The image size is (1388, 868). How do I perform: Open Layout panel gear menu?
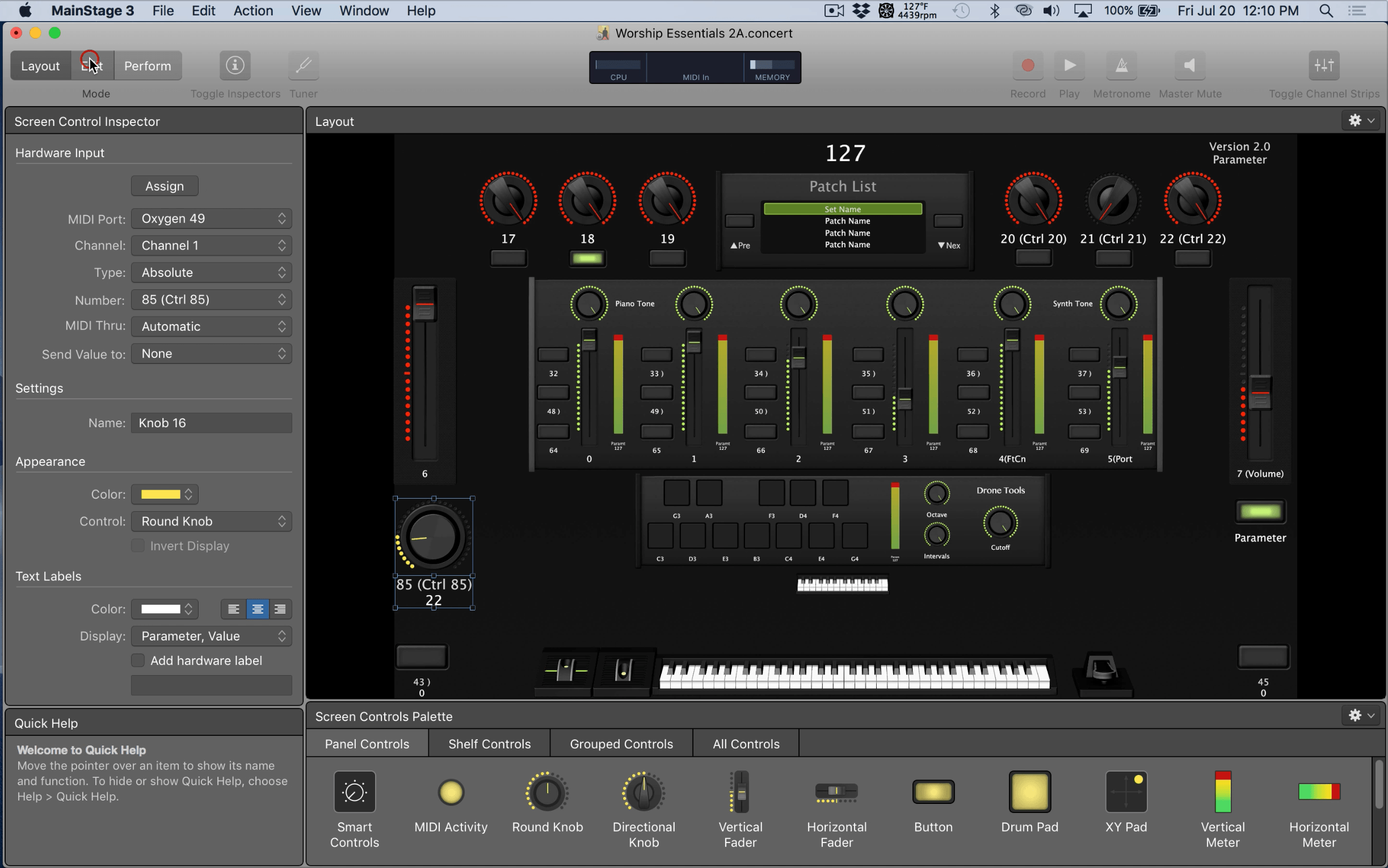point(1361,120)
